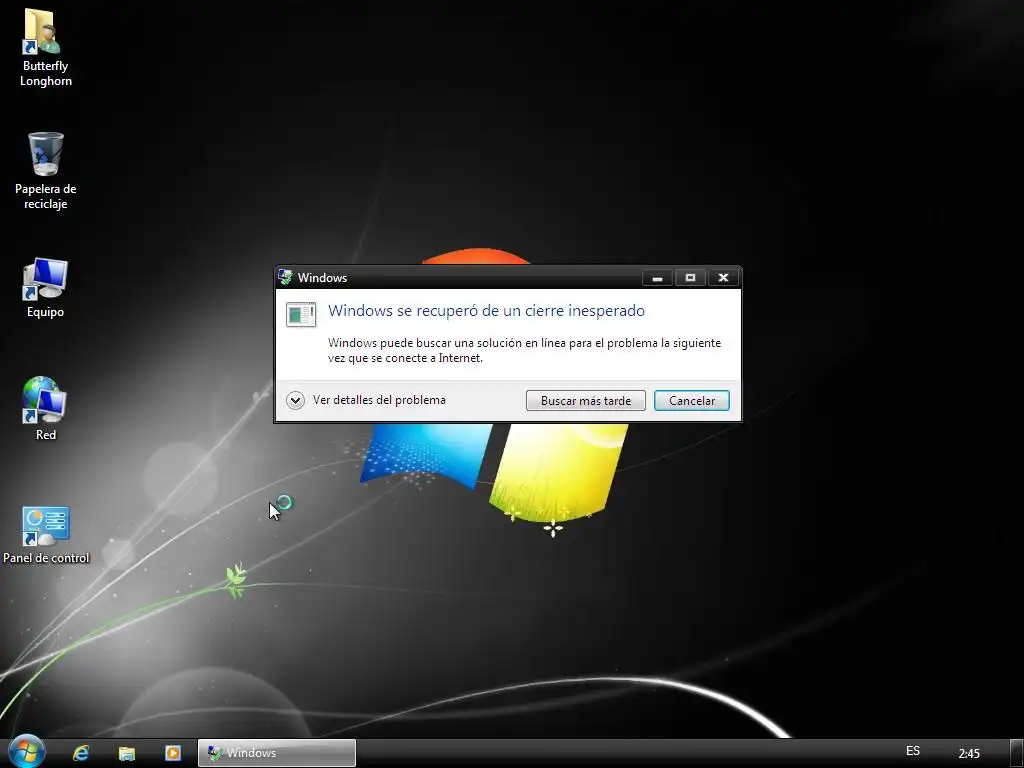
Task: Open Windows Explorer folder taskbar icon
Action: click(127, 753)
